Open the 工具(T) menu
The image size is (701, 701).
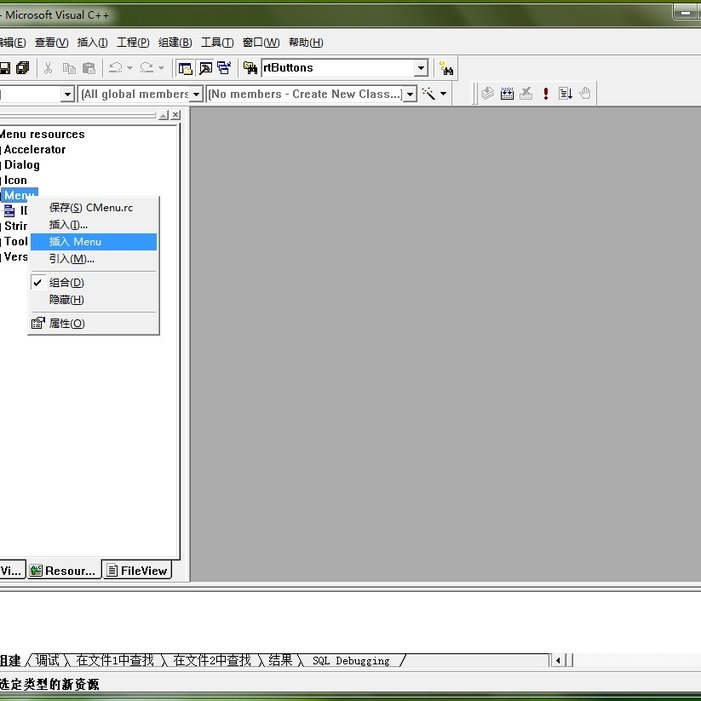pos(217,42)
